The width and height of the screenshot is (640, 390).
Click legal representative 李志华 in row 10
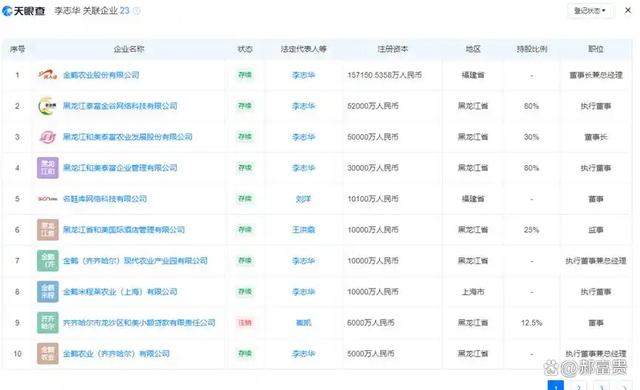click(x=303, y=354)
